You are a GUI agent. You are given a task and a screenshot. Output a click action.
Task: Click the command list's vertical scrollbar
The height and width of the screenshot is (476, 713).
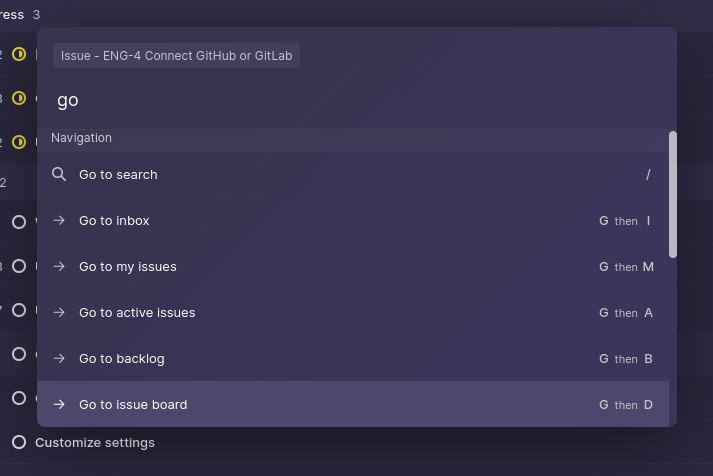click(x=673, y=195)
